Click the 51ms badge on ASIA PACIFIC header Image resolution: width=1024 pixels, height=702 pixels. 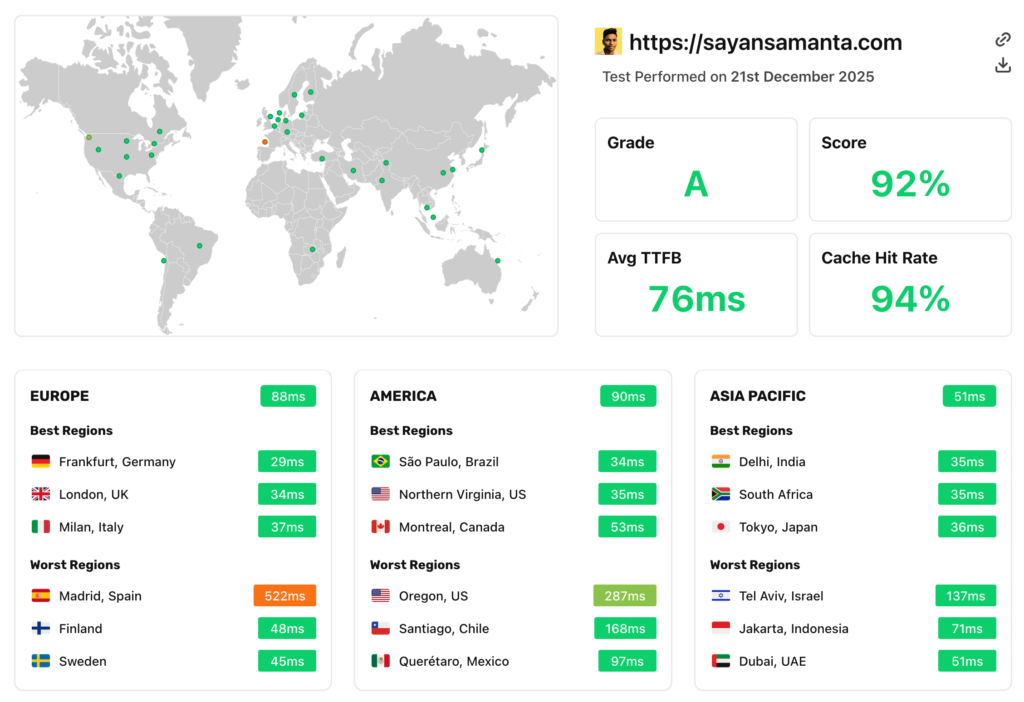click(x=967, y=396)
